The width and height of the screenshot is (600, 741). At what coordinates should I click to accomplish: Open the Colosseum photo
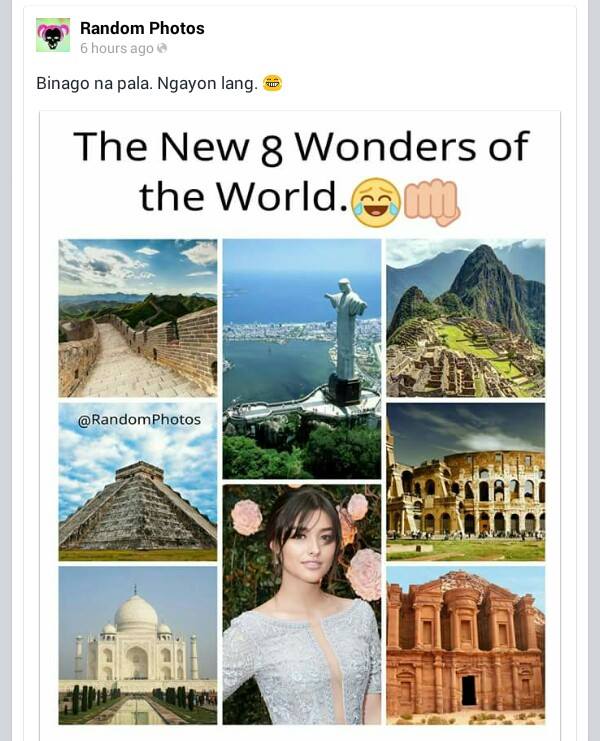(466, 482)
